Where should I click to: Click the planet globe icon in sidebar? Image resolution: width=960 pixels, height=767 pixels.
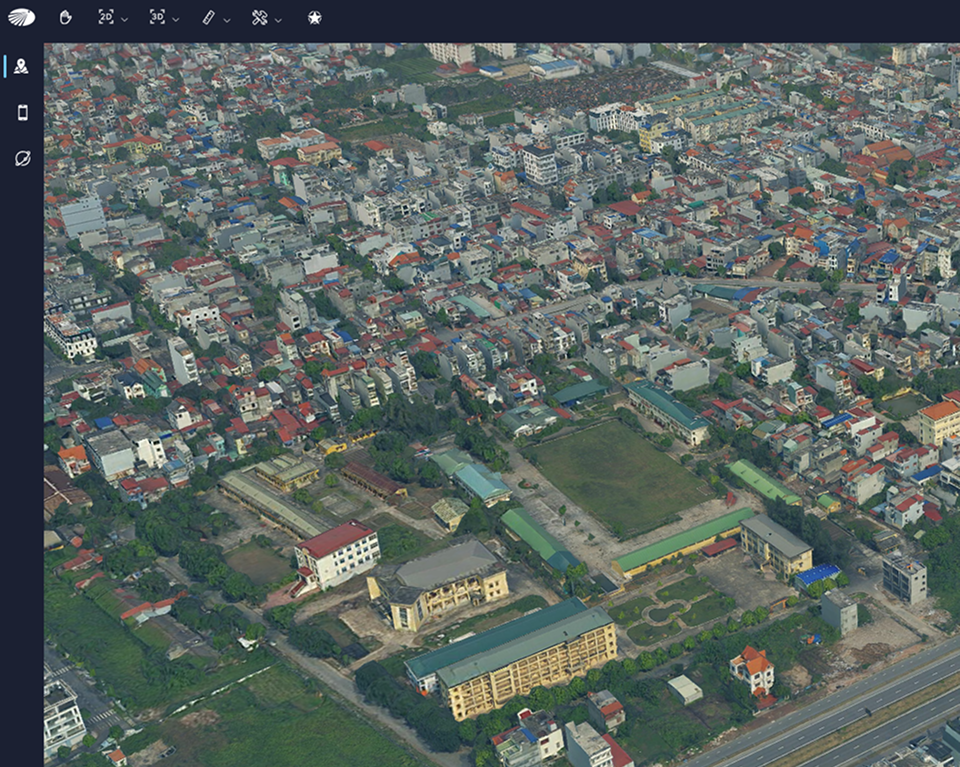22,158
